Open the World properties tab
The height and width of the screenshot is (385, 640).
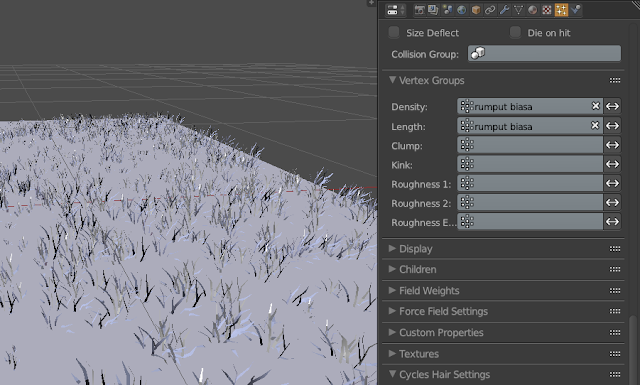point(462,10)
